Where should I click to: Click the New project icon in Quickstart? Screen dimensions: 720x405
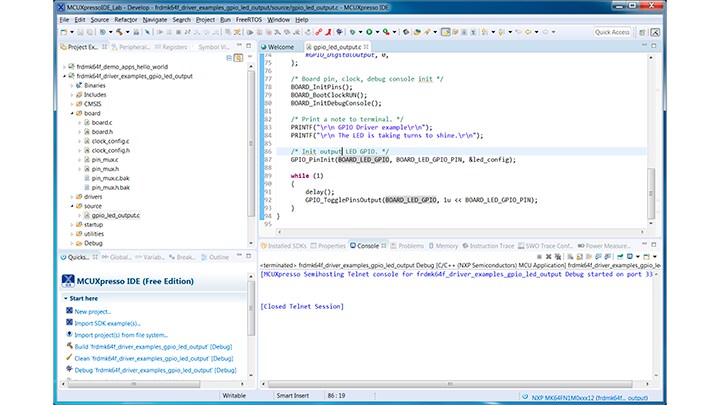click(x=68, y=311)
